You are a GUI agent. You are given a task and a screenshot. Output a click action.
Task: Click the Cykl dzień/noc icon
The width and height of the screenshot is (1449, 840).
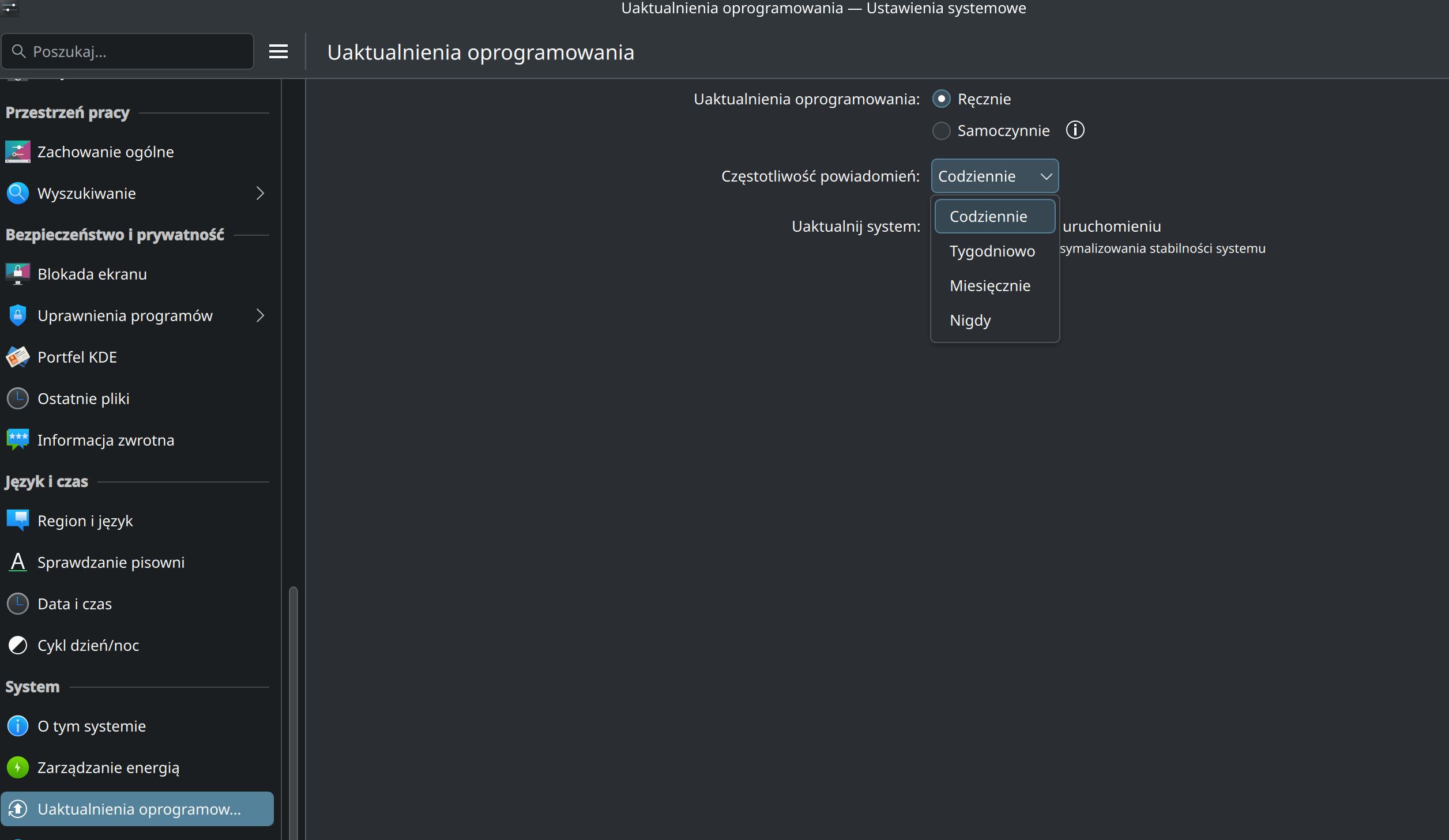click(18, 645)
